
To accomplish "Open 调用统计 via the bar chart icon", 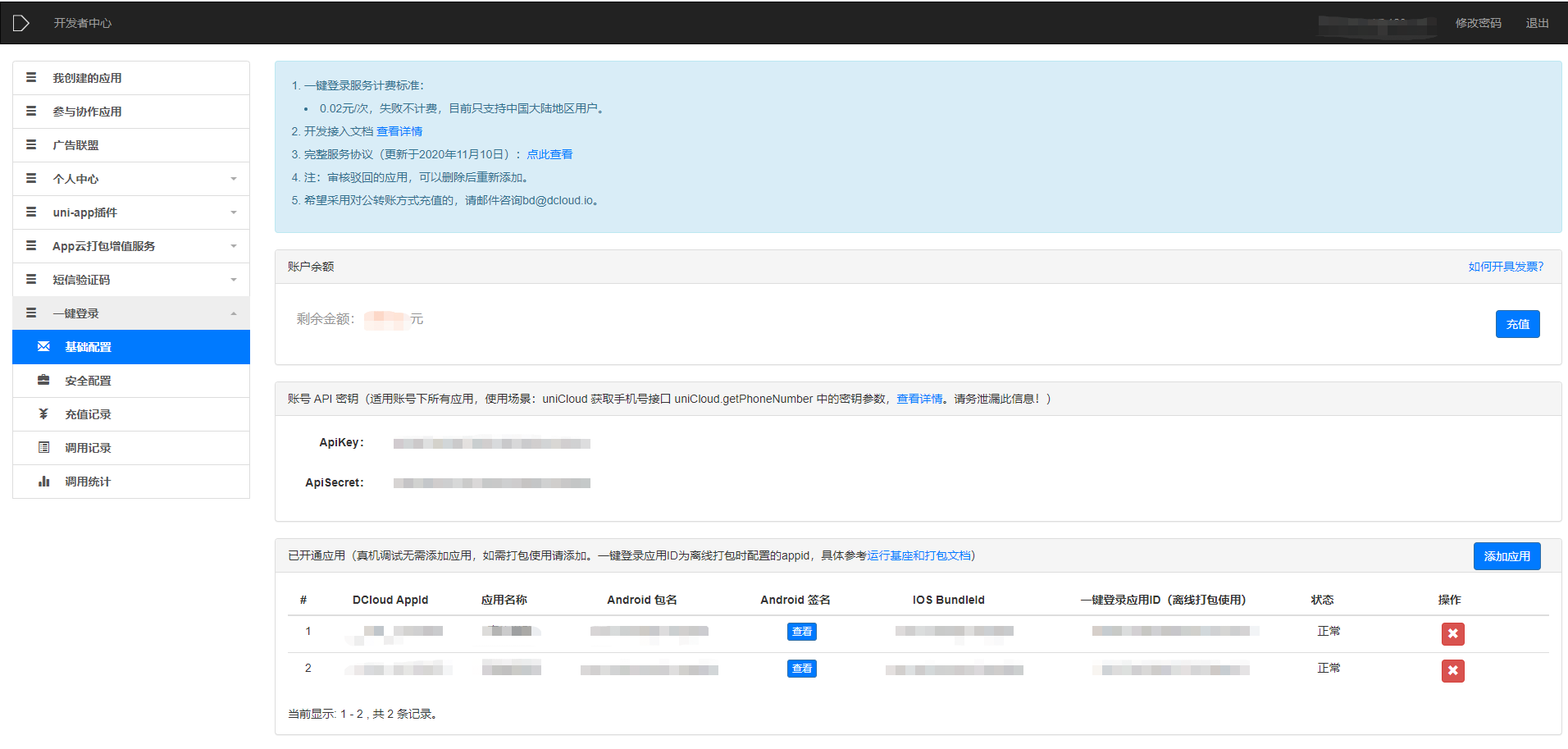I will (x=43, y=481).
